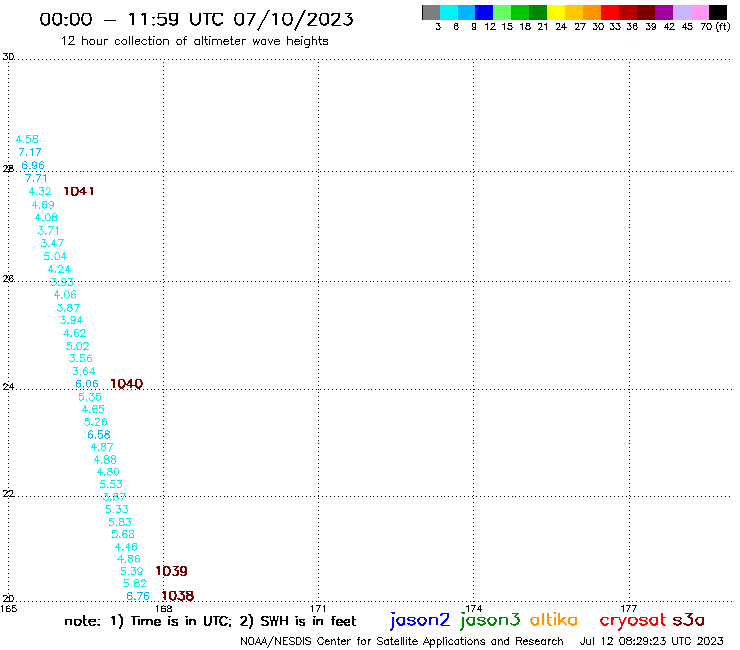Screen dimensions: 740x650
Task: Click the wave height value 4.65
Action: (93, 409)
